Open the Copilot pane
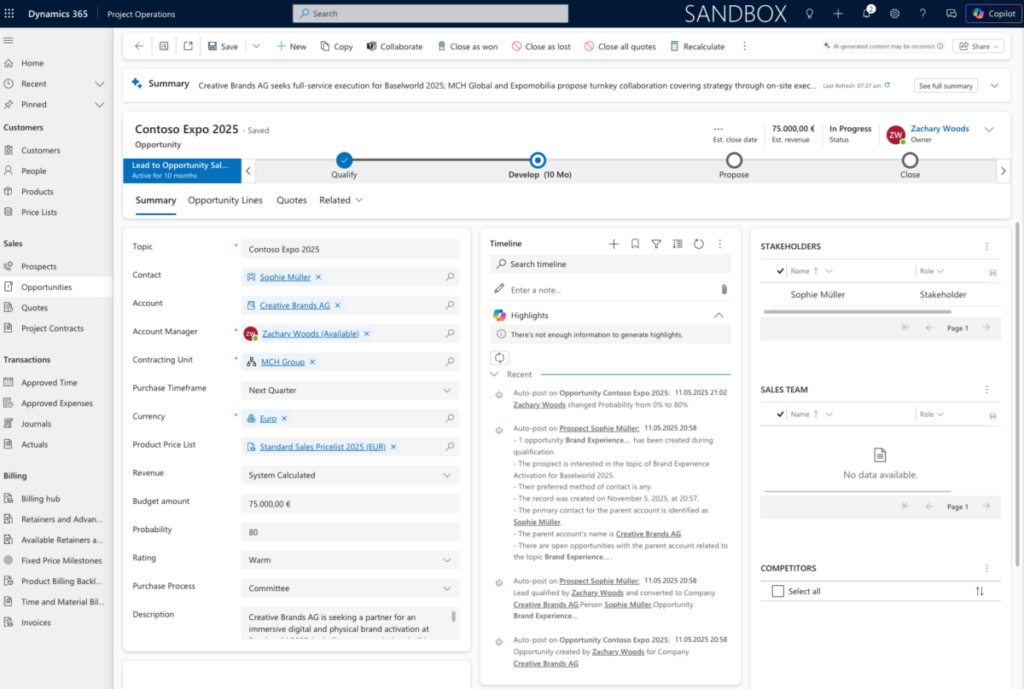Screen dimensions: 1024x689 [x=992, y=14]
